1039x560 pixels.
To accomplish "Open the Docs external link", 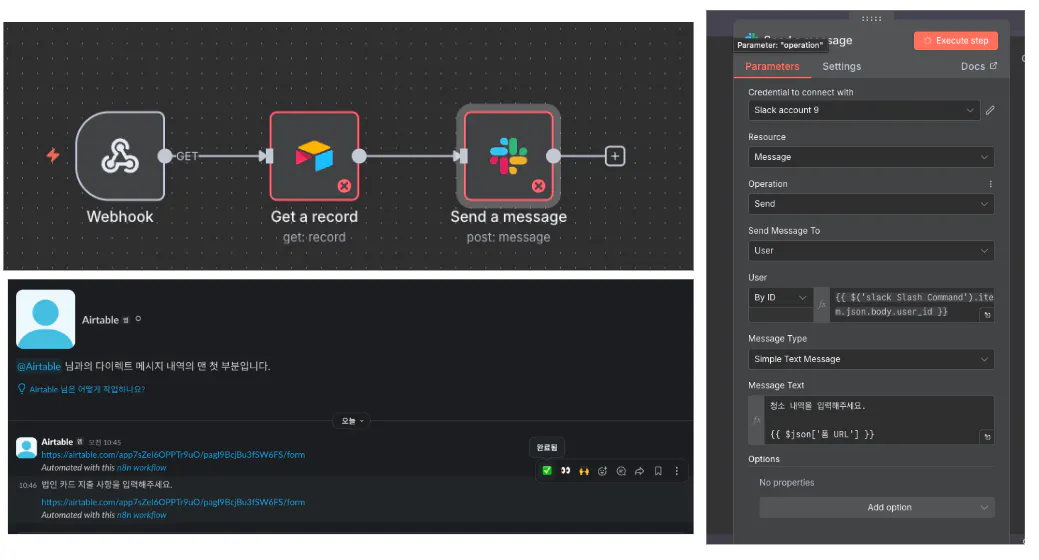I will point(979,66).
